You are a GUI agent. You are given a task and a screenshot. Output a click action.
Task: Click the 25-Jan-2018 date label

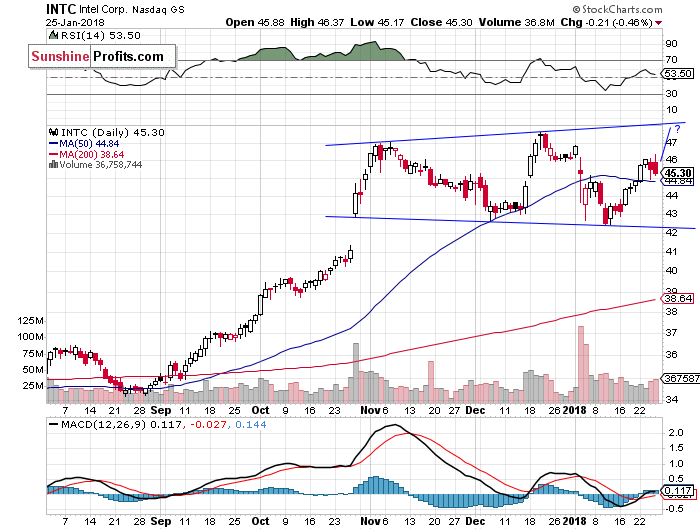[75, 22]
